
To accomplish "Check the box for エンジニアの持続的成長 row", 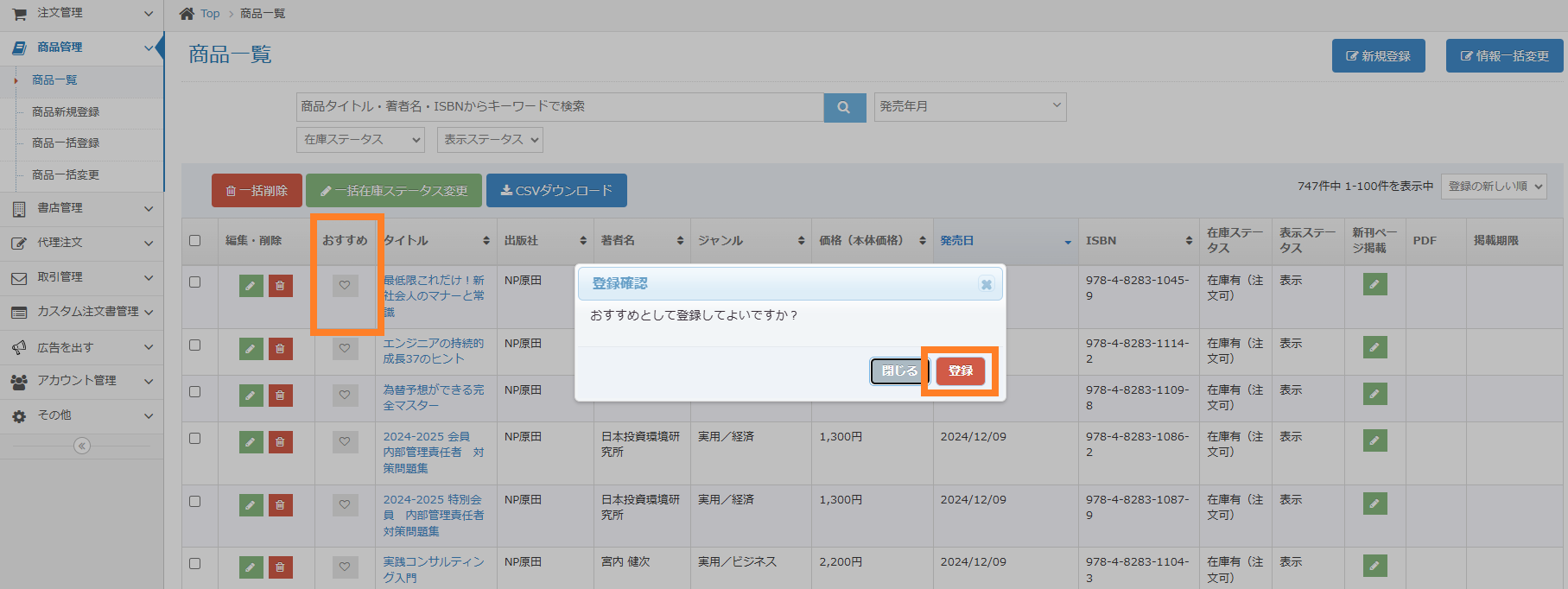I will click(194, 345).
